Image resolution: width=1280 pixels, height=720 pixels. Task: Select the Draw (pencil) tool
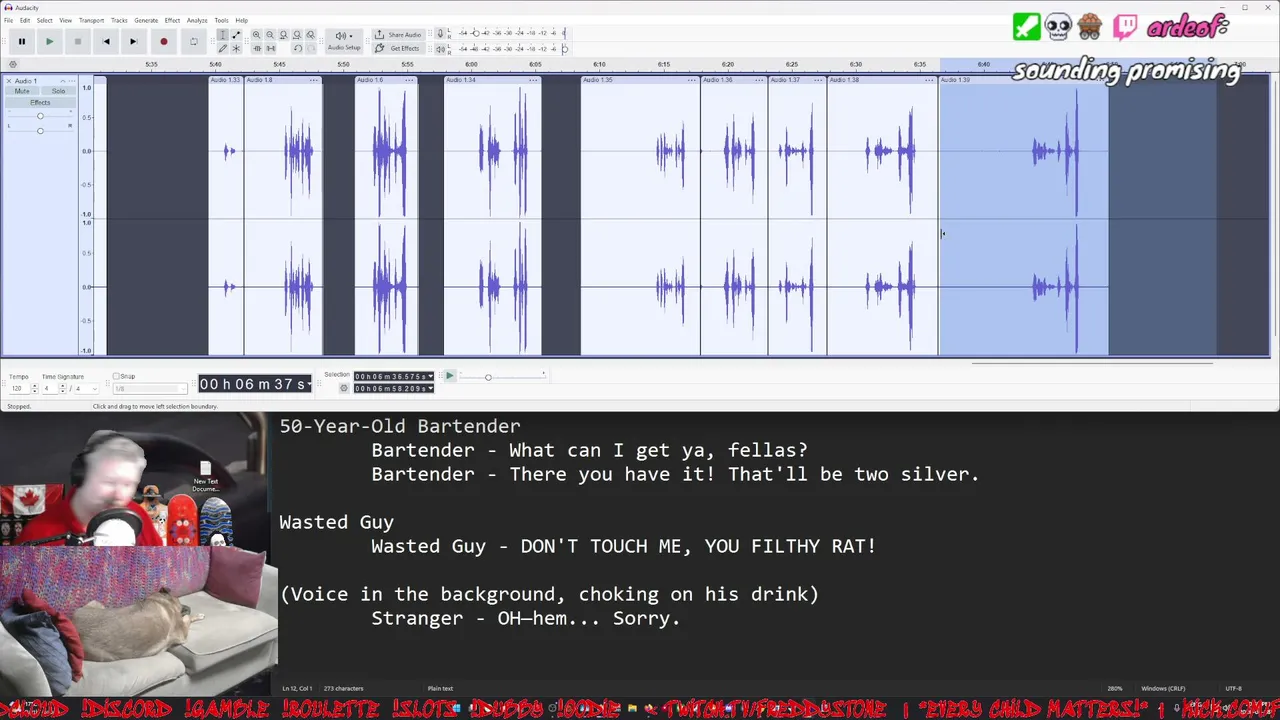(x=223, y=48)
